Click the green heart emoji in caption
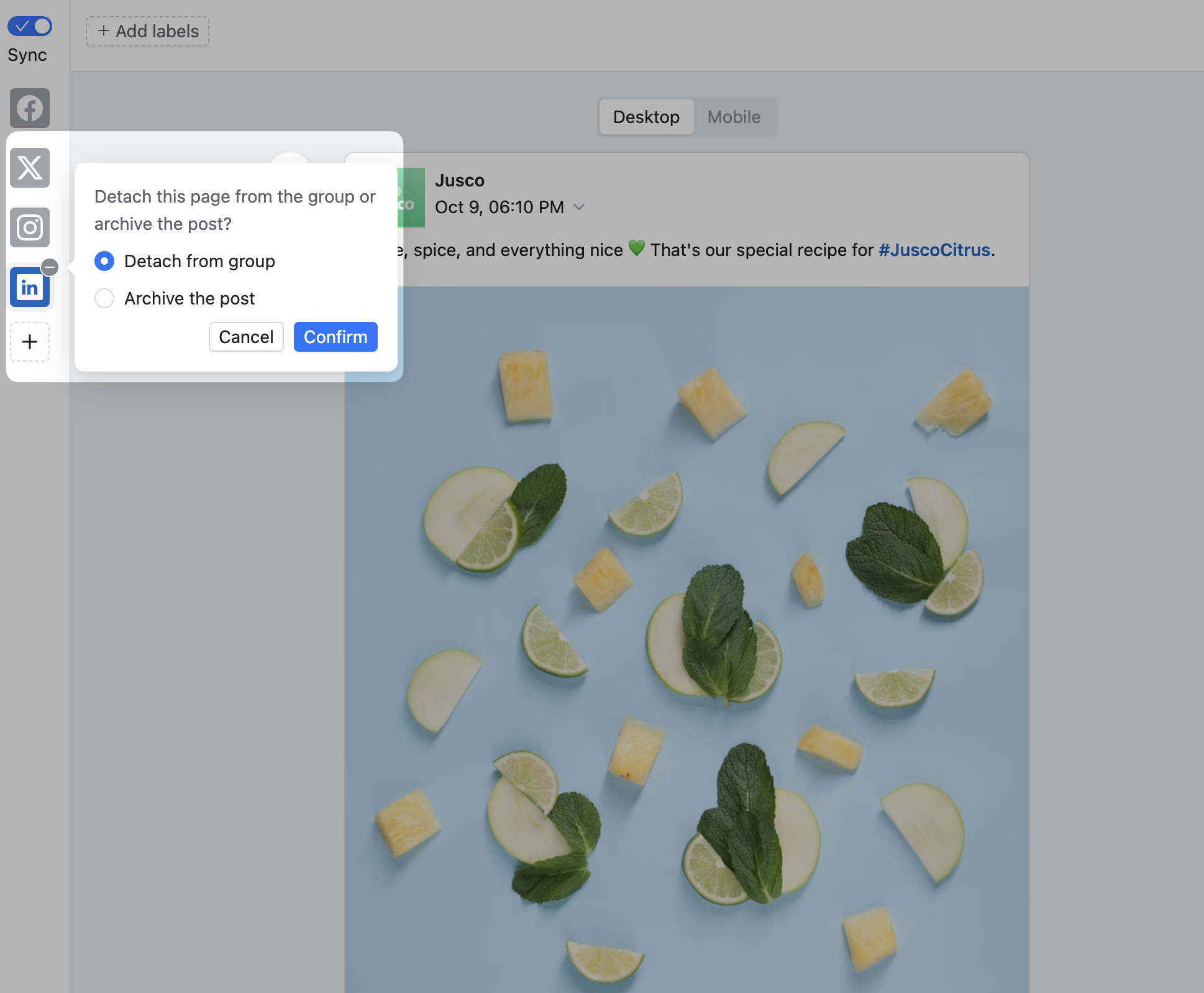Image resolution: width=1204 pixels, height=993 pixels. point(636,249)
